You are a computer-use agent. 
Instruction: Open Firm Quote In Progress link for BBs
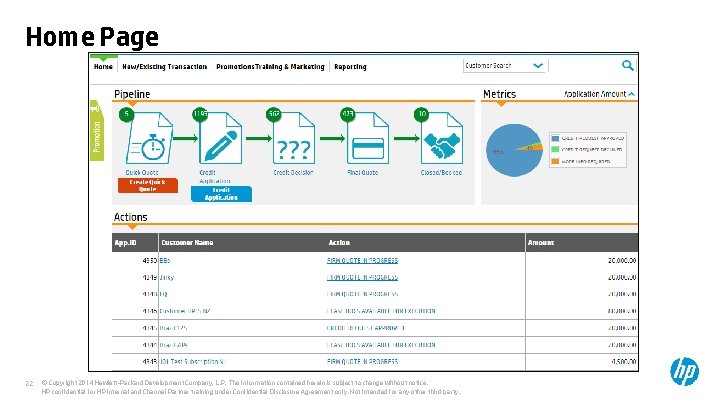[362, 261]
